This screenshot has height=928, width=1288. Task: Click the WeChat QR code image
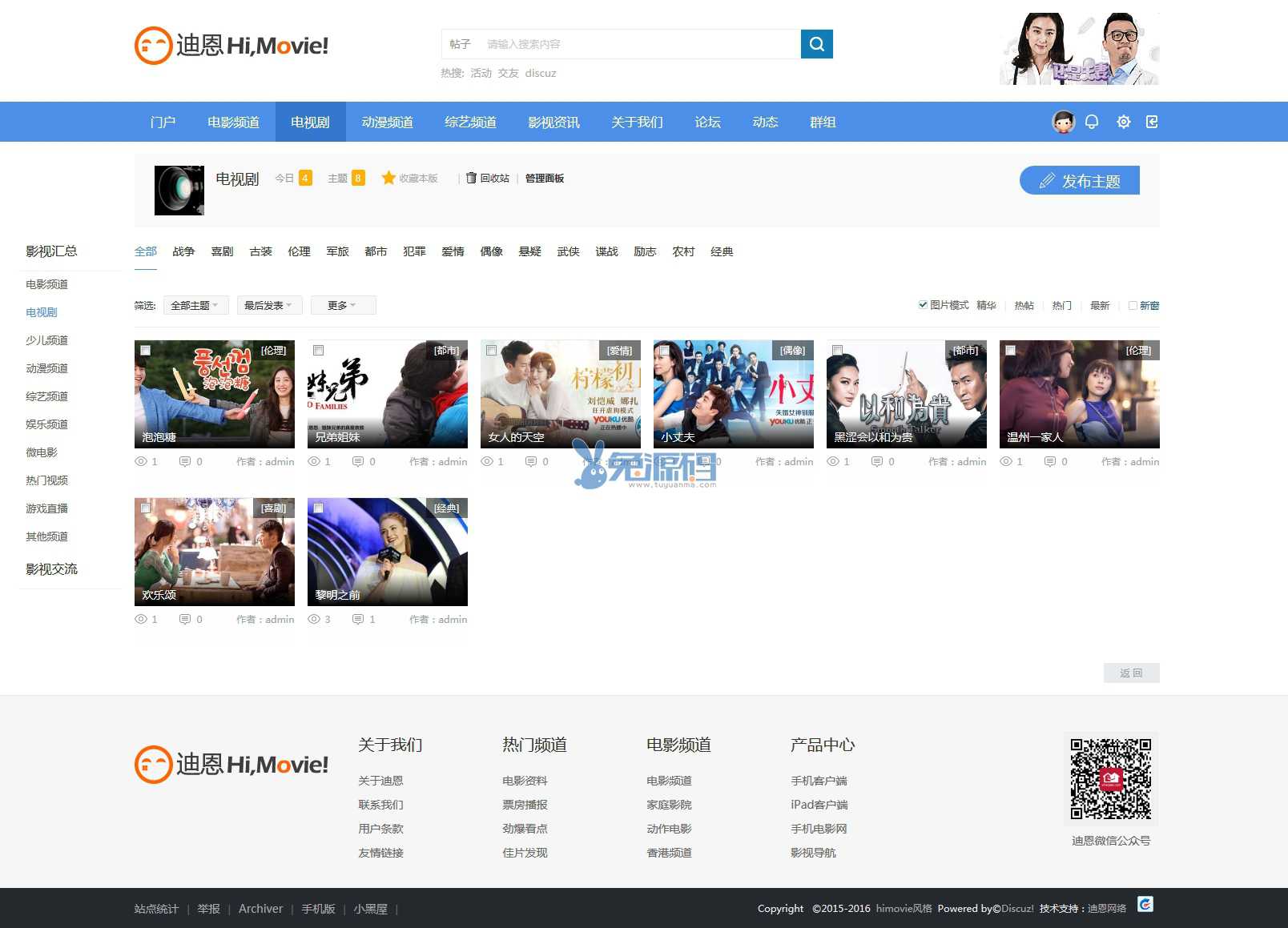pos(1111,779)
